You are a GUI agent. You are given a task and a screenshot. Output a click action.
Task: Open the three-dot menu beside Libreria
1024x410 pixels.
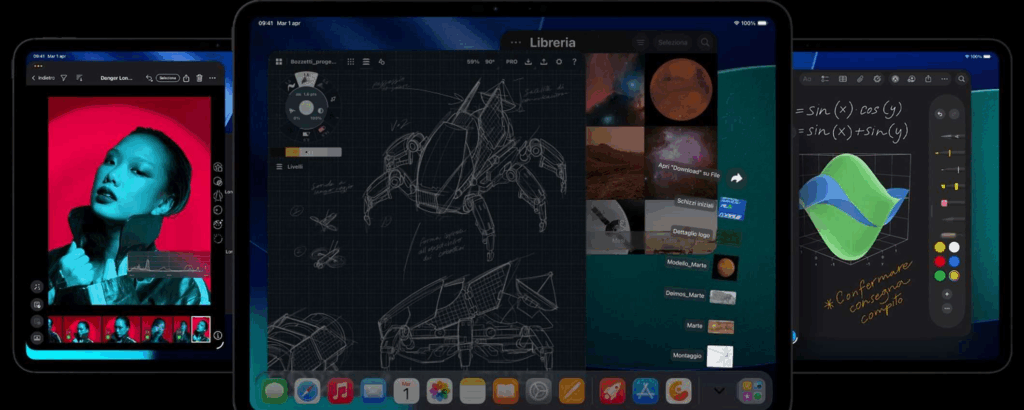coord(515,43)
